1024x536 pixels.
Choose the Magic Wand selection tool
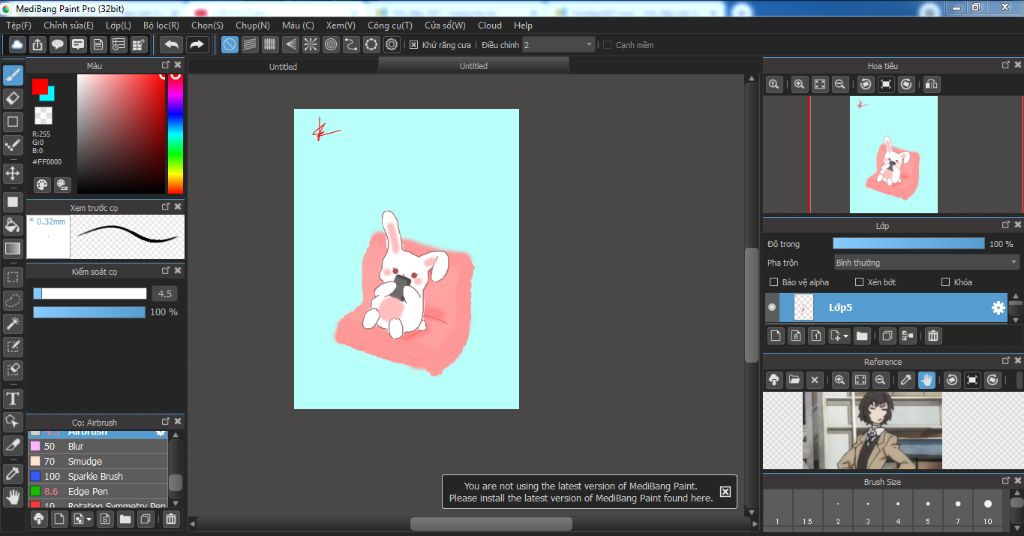13,323
